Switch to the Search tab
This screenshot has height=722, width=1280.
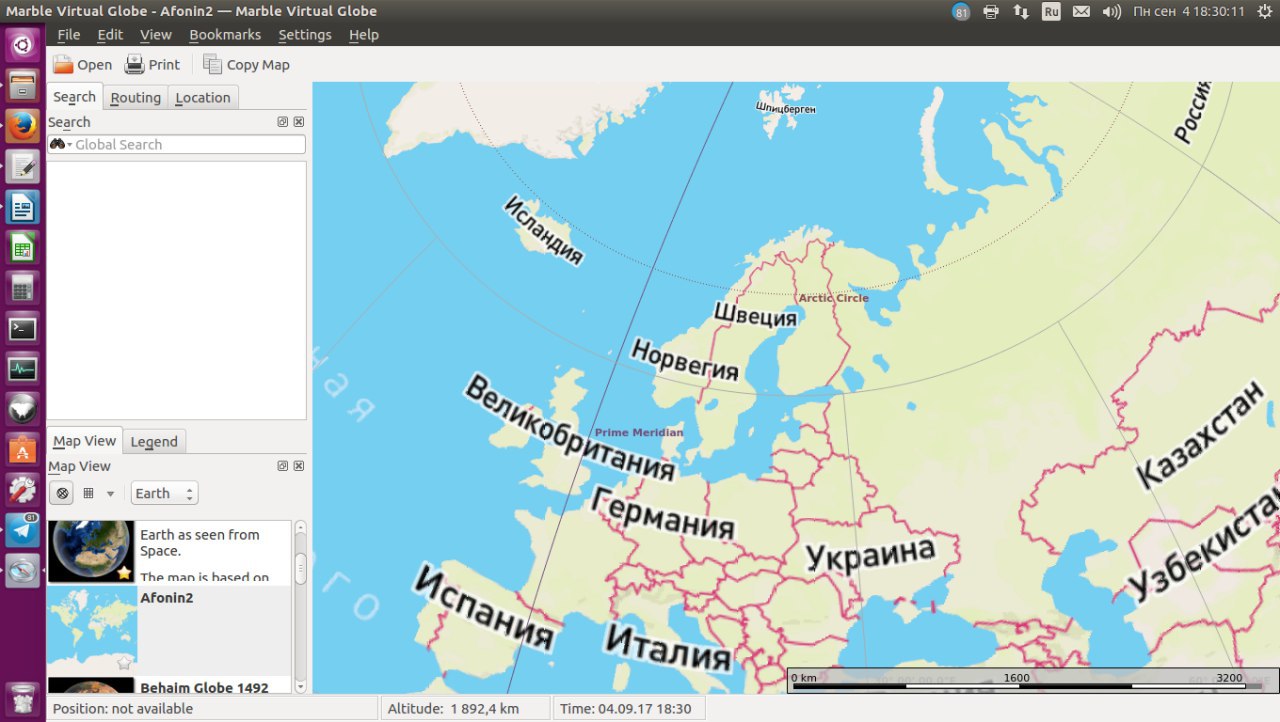(75, 97)
